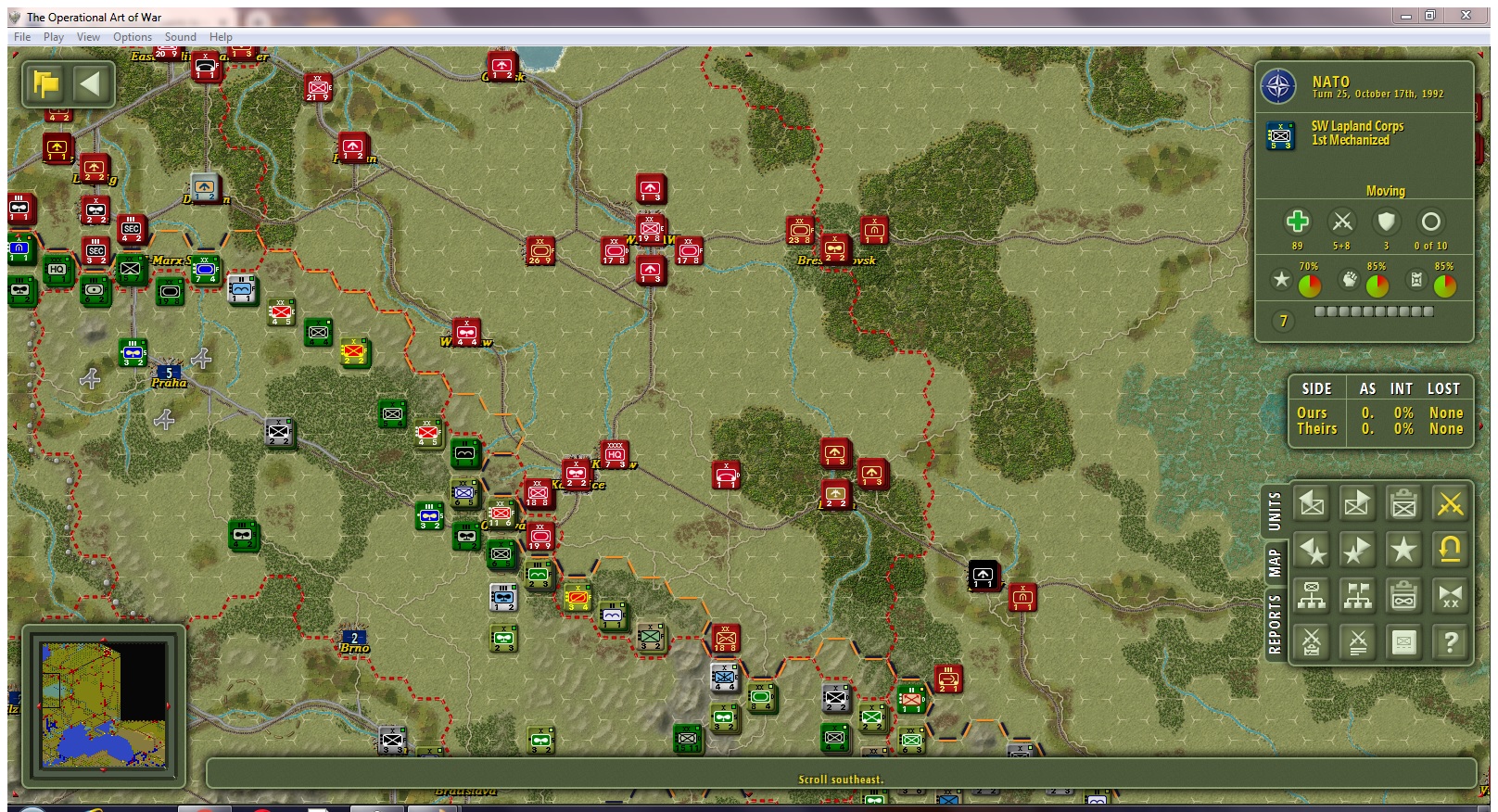Open the flag formation hierarchy icon
This screenshot has width=1498, height=812.
[x=1357, y=596]
